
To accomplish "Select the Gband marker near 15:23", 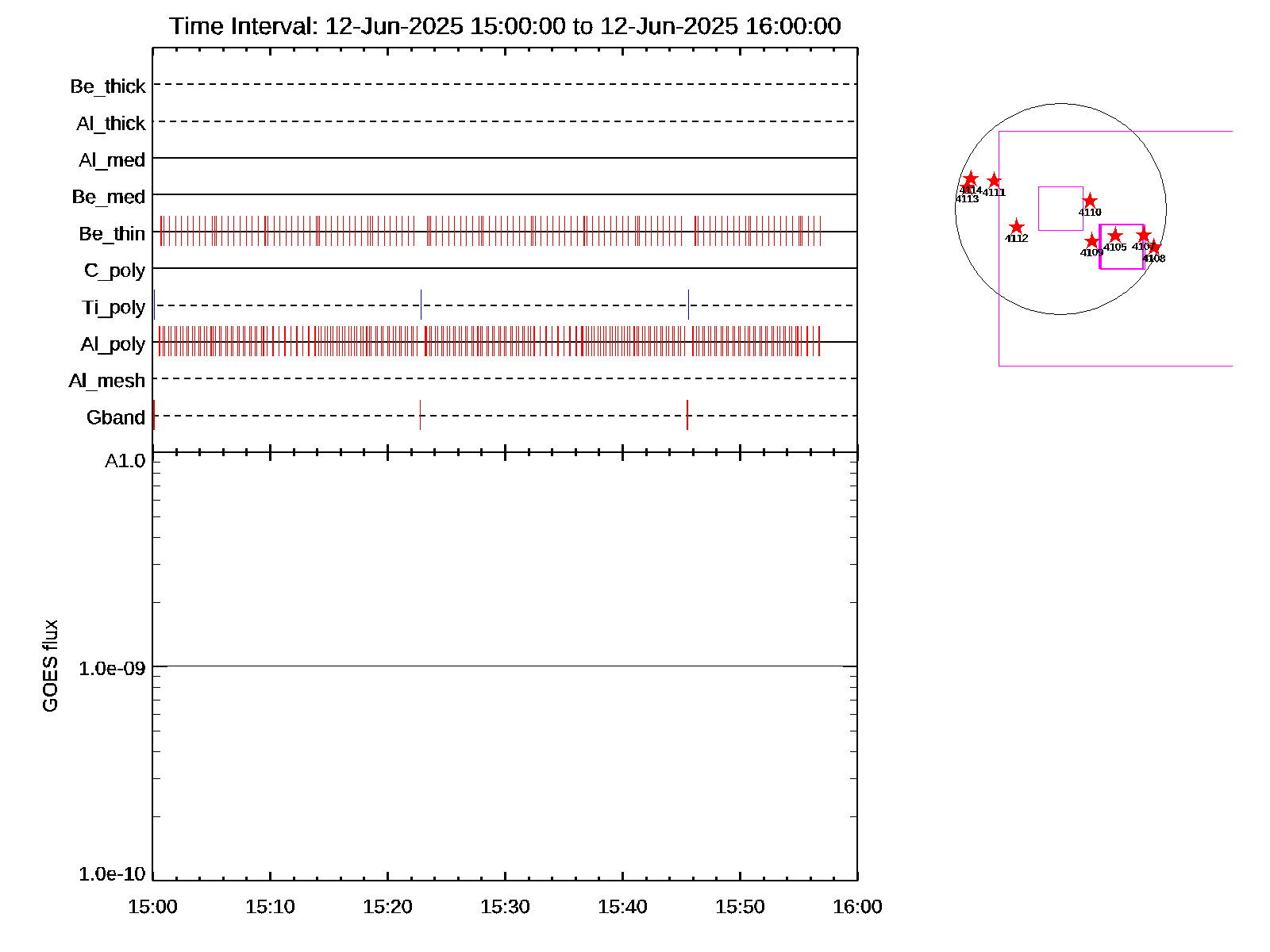I will tap(420, 415).
